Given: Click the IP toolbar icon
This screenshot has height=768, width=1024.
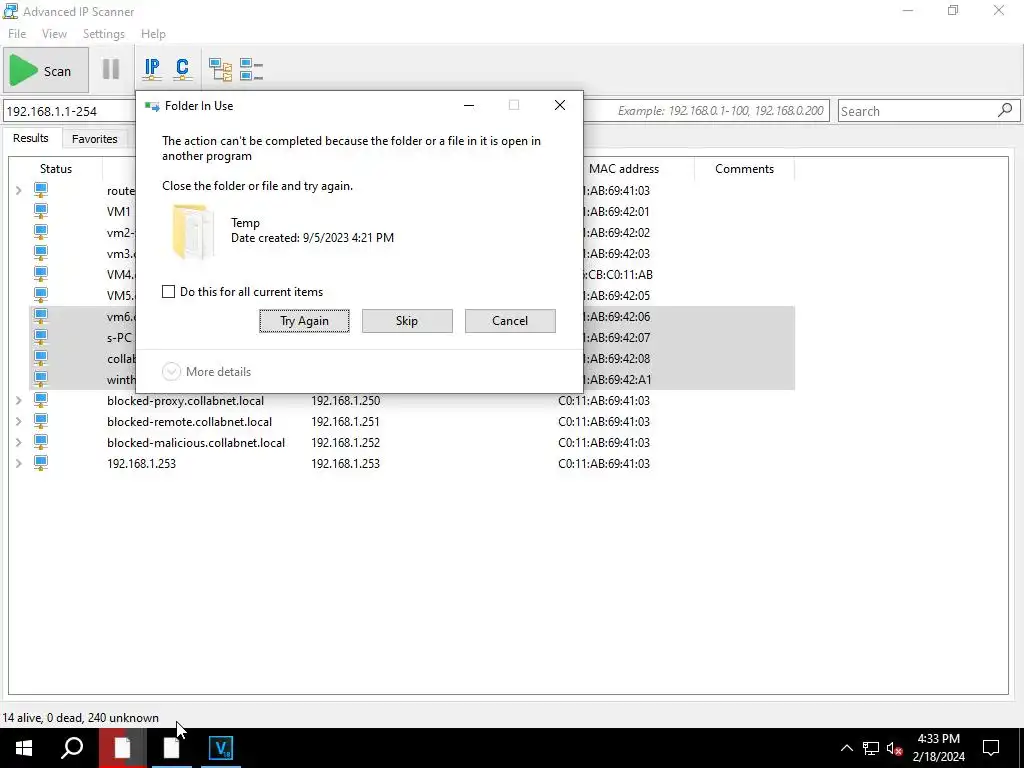Looking at the screenshot, I should [x=152, y=69].
